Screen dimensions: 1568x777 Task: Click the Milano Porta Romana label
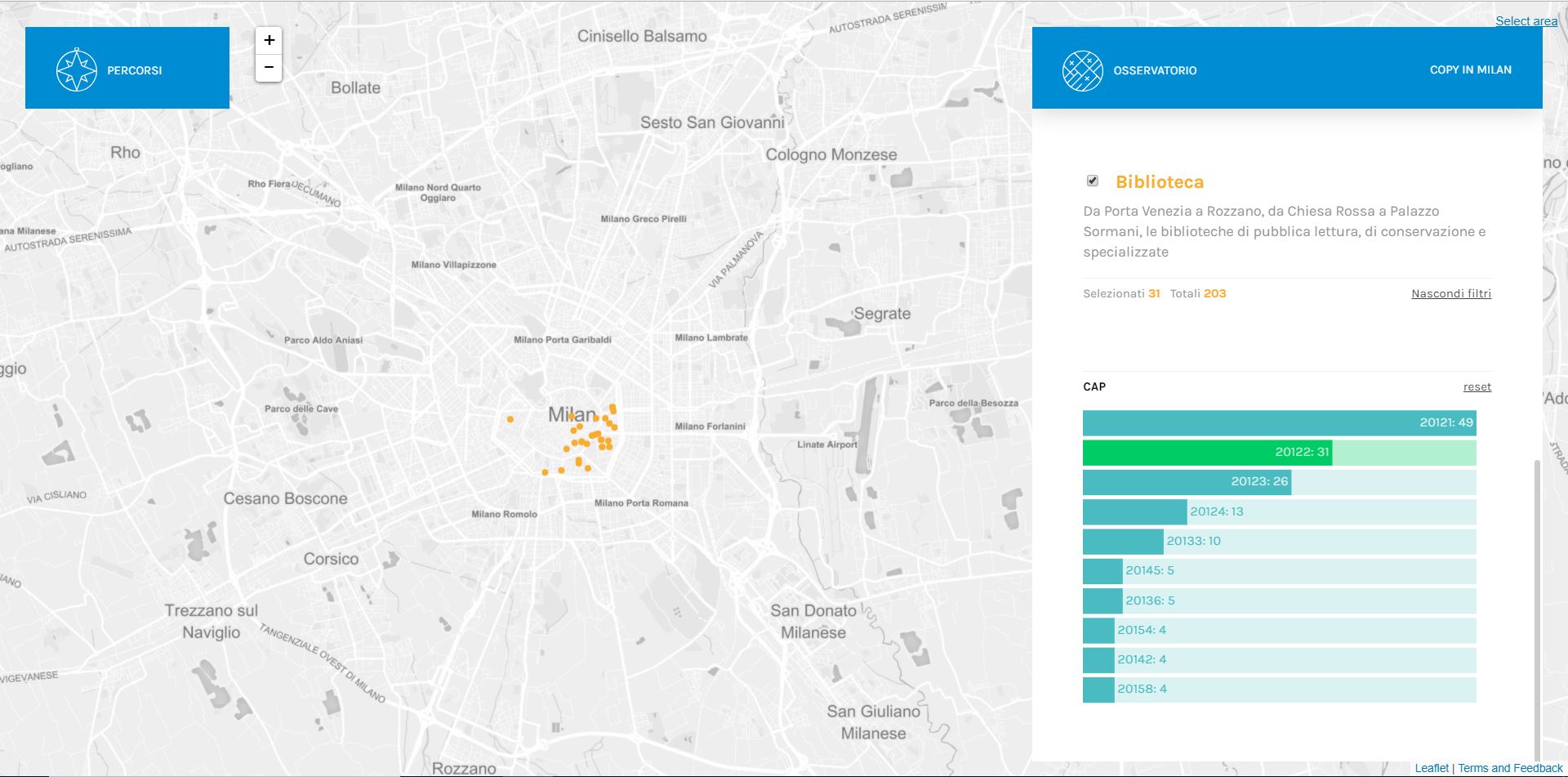641,503
